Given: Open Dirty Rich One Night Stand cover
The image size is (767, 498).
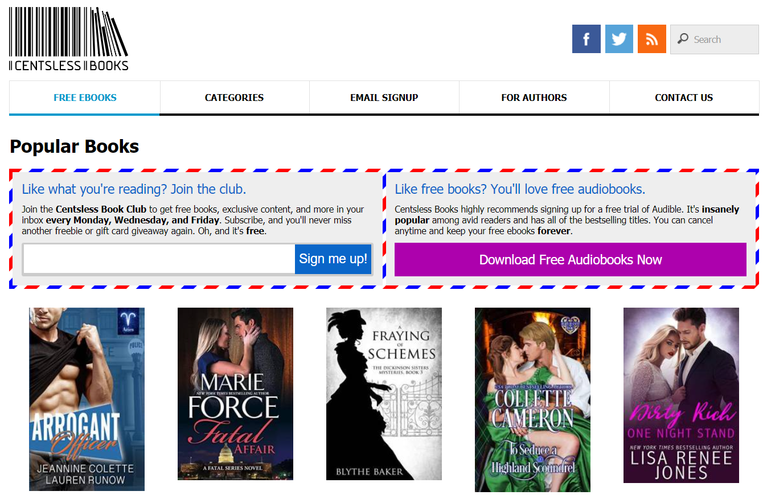Looking at the screenshot, I should tap(681, 395).
